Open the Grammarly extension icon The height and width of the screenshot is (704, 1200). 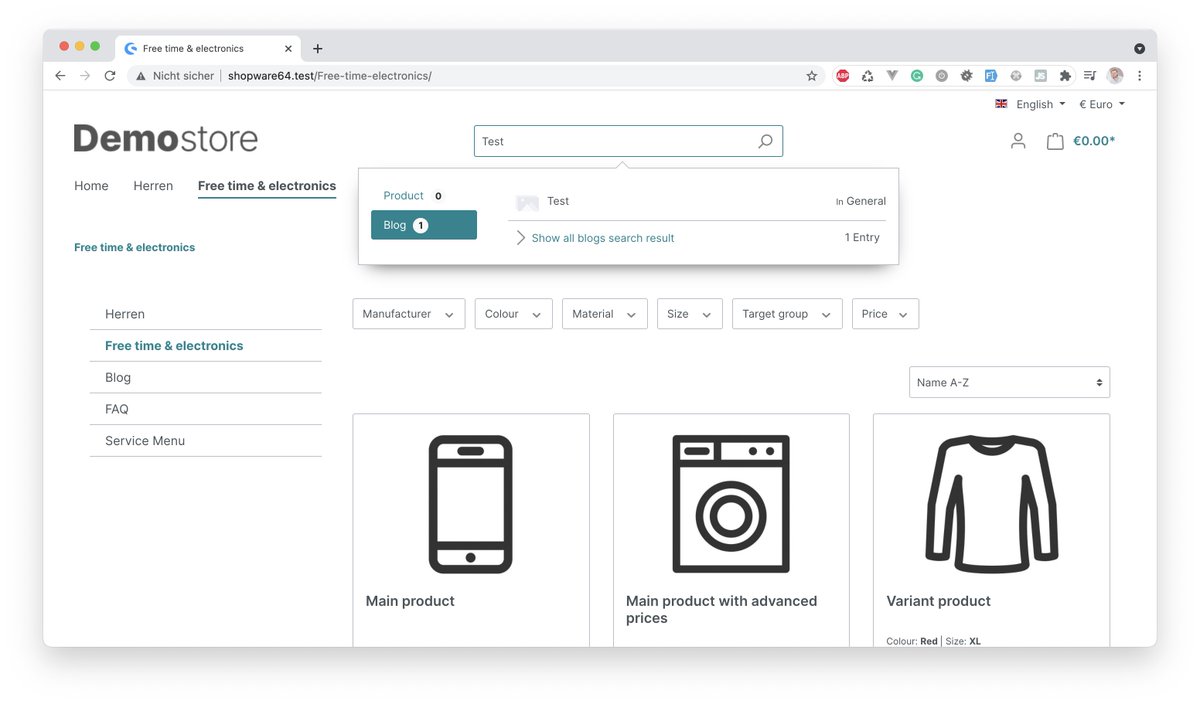tap(916, 75)
